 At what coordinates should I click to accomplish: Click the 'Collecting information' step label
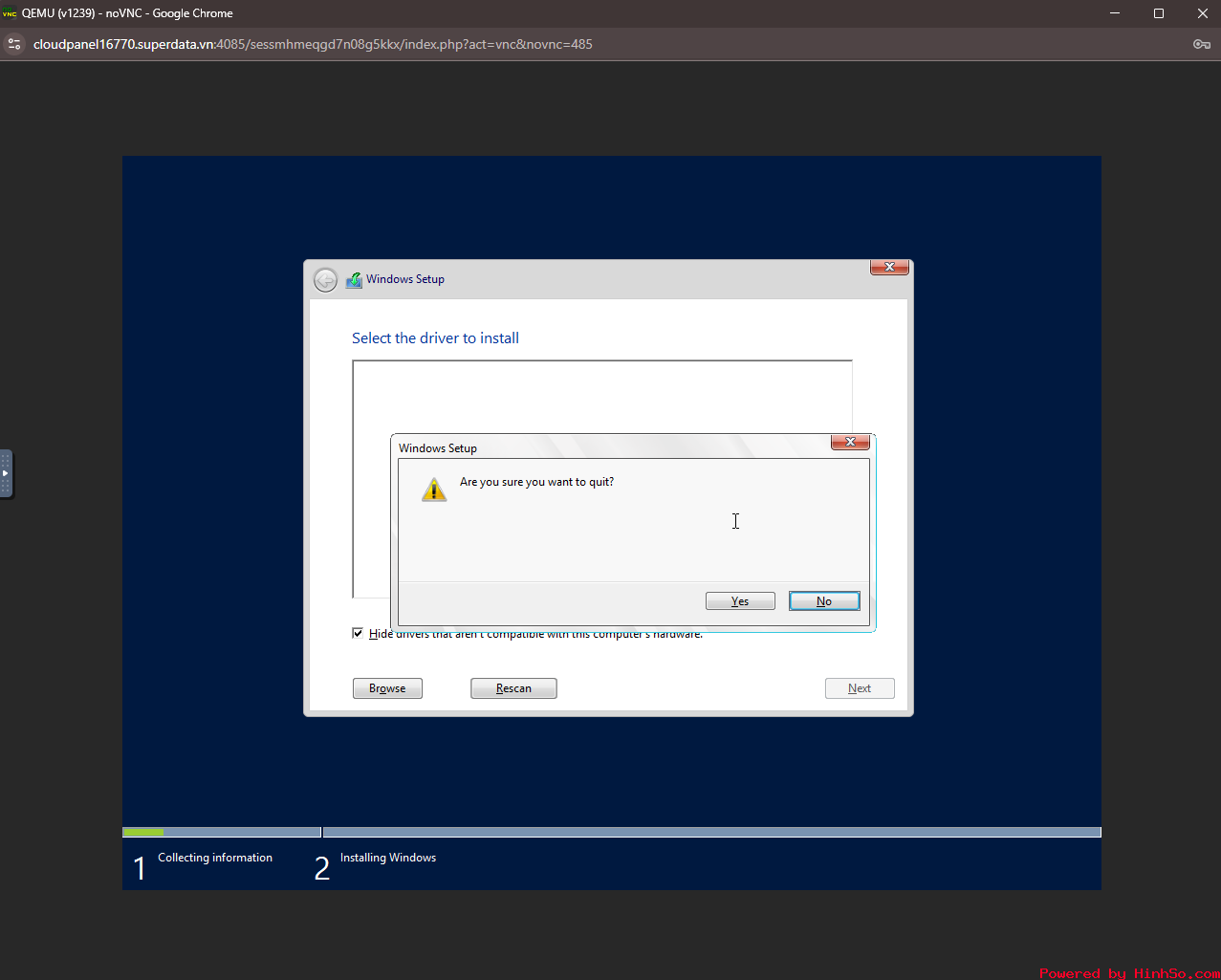(215, 858)
